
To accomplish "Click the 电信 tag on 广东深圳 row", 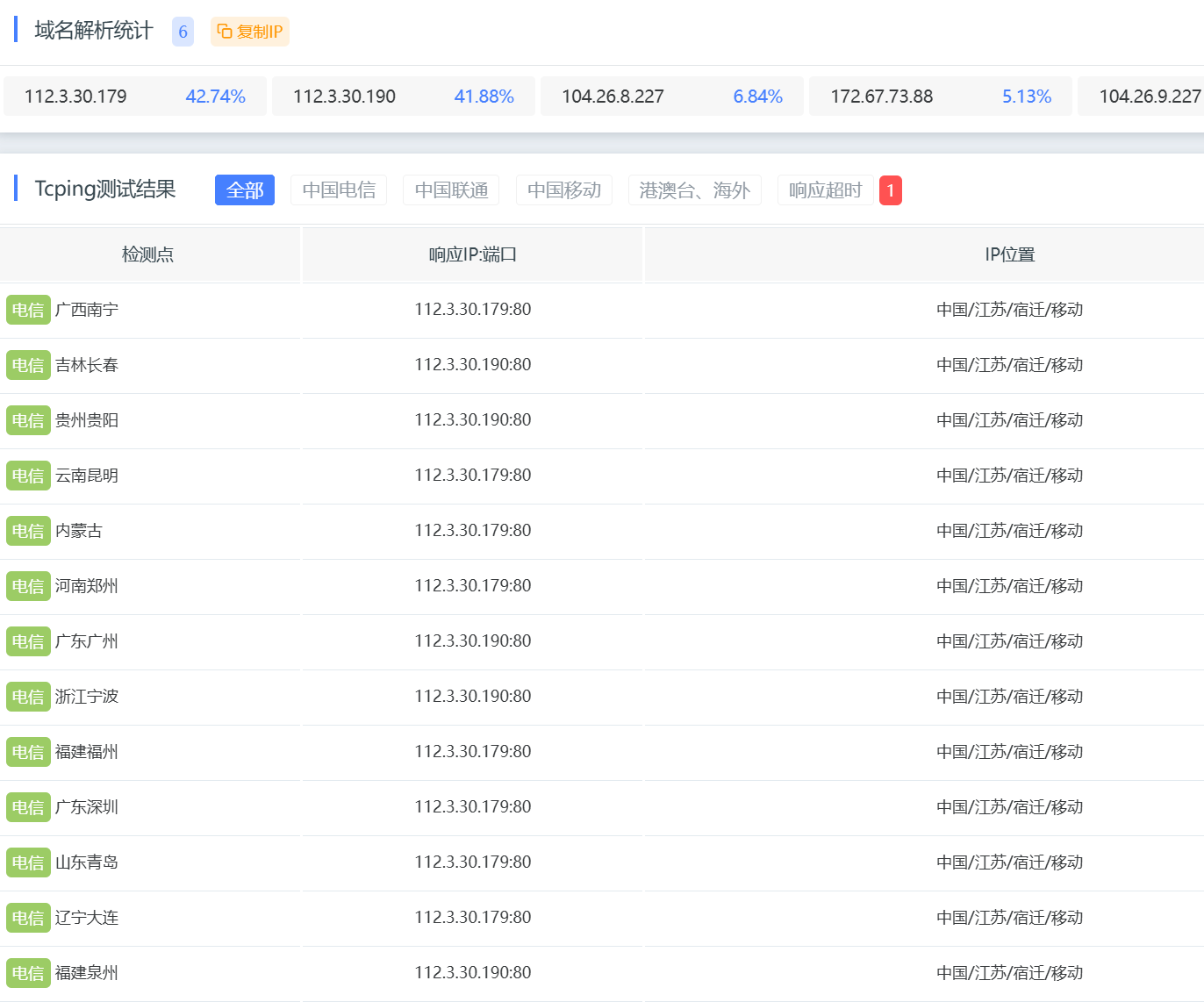I will (28, 807).
